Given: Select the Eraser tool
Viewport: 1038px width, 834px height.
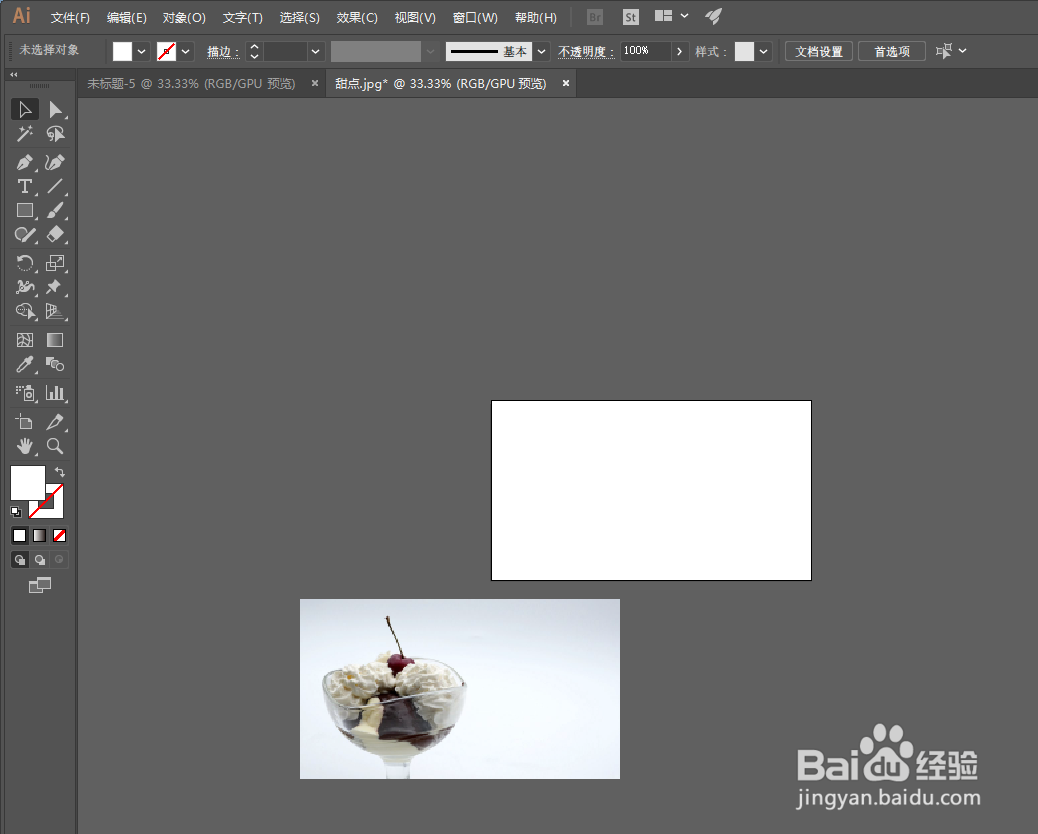Looking at the screenshot, I should [x=56, y=234].
